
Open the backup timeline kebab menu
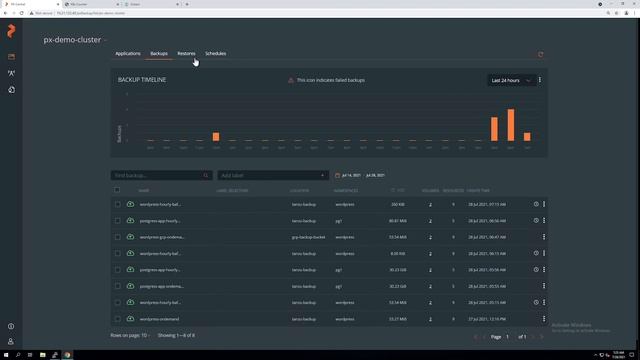click(540, 80)
